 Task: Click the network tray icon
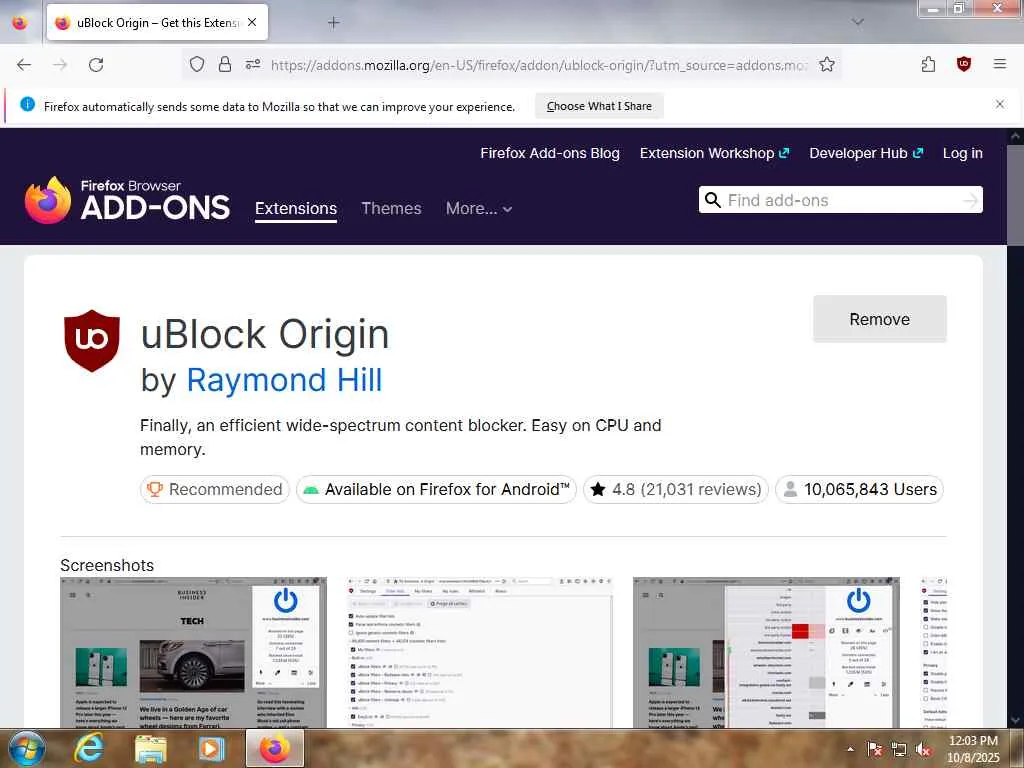click(899, 750)
